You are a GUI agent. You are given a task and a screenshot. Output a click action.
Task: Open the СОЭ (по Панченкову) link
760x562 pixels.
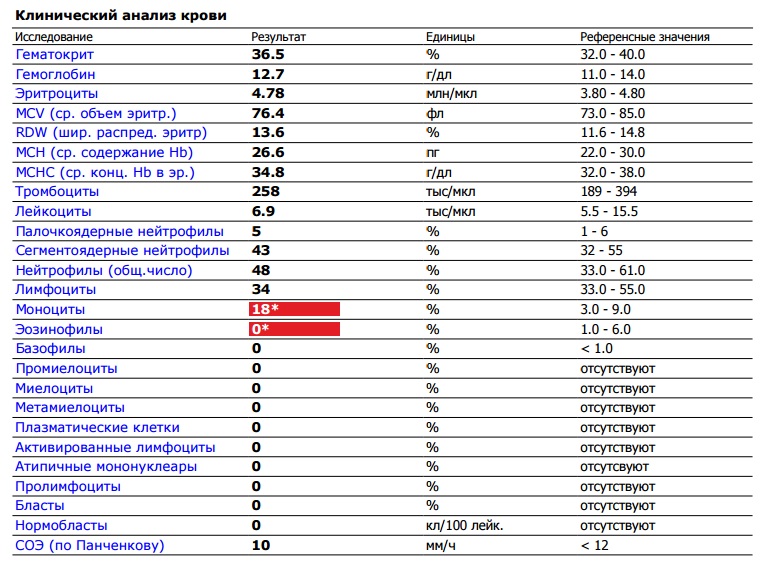89,545
